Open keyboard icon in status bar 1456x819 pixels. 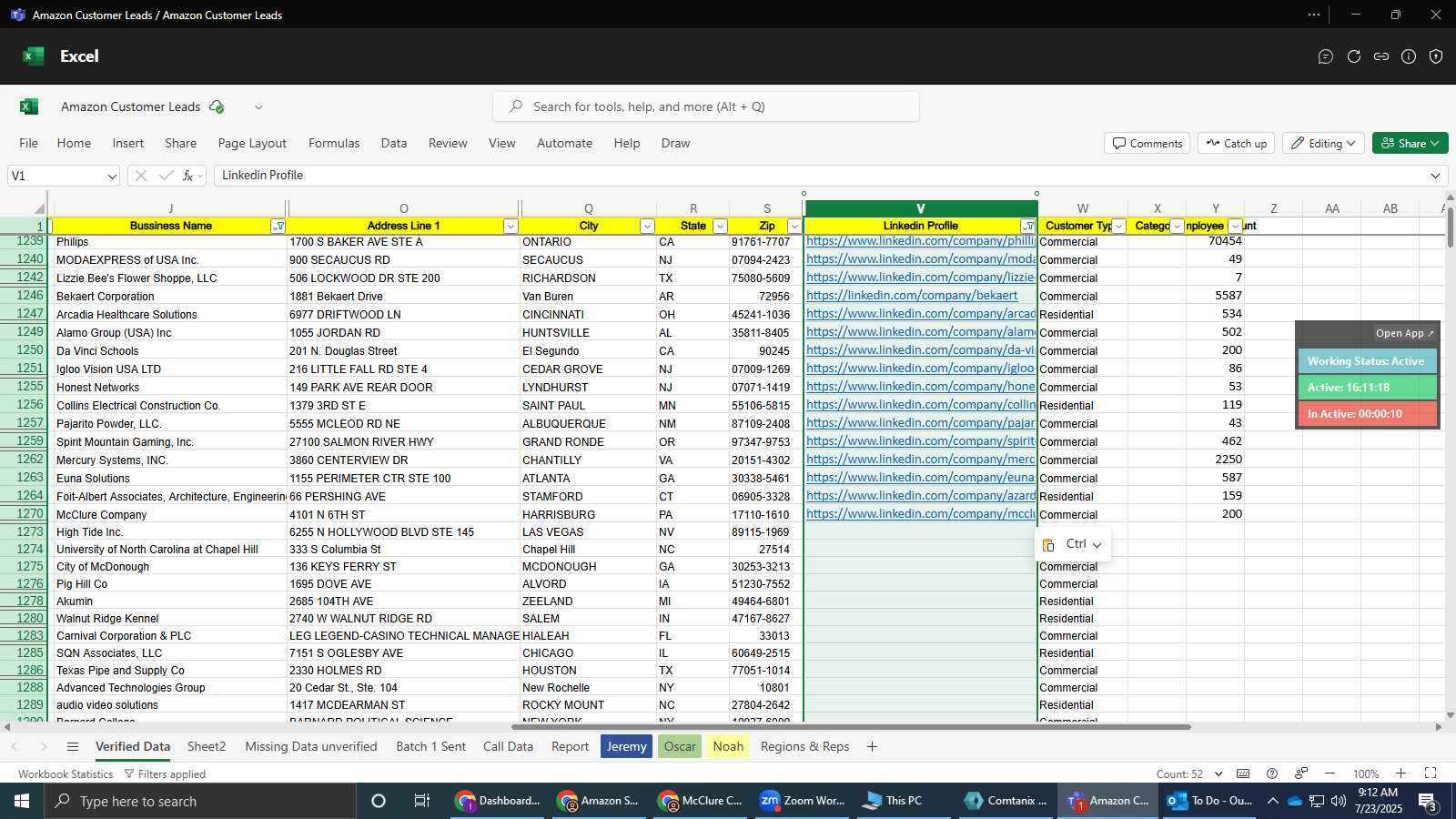click(1243, 773)
